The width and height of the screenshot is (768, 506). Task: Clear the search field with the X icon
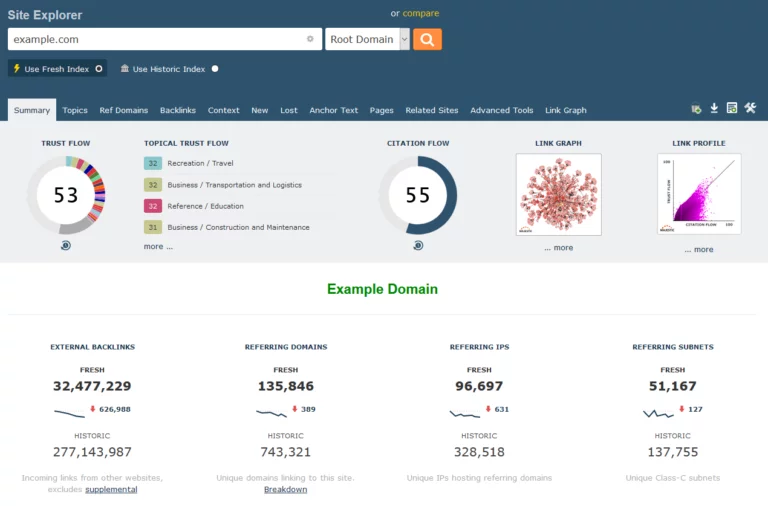310,39
